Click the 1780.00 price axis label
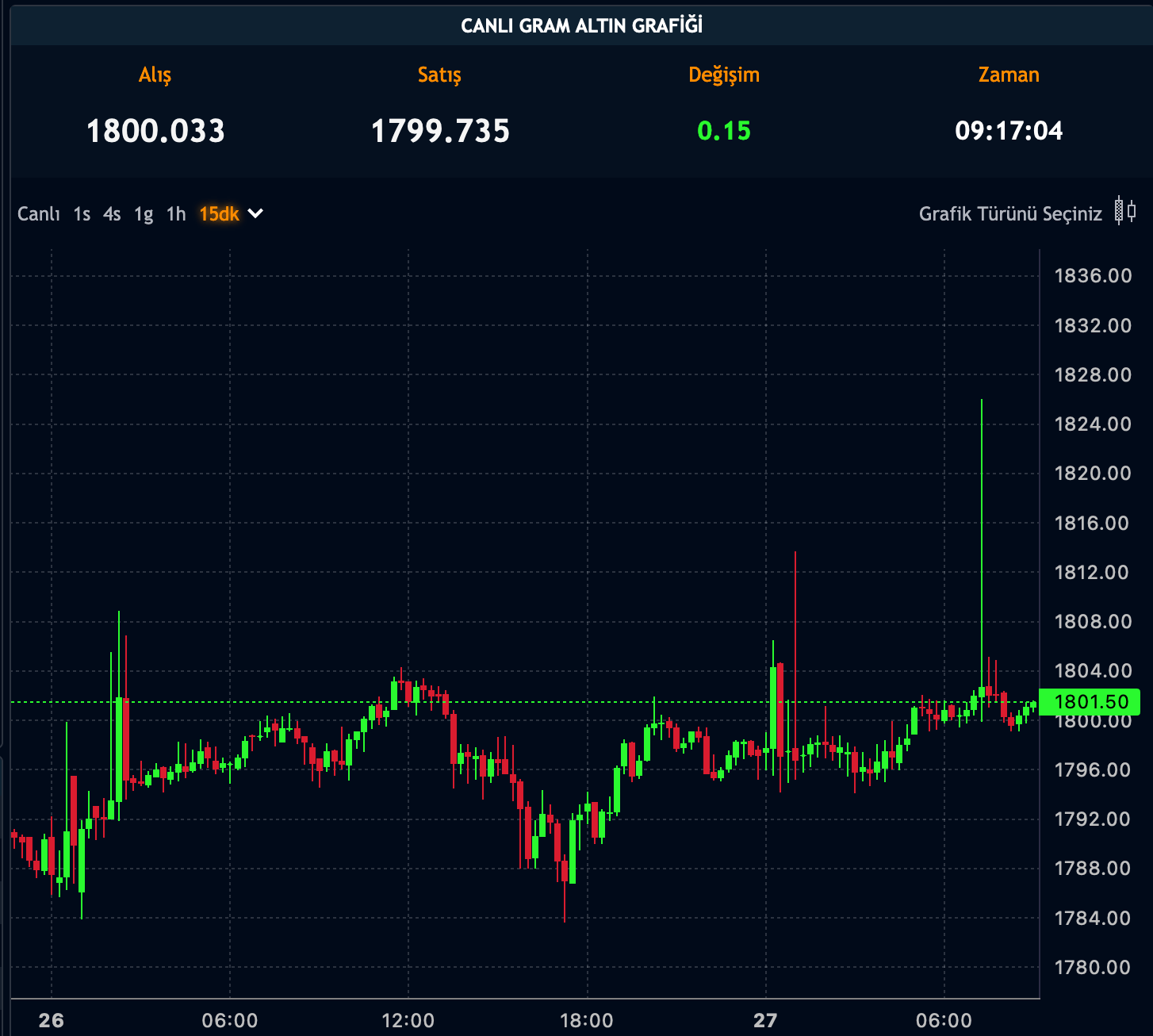 point(1093,967)
